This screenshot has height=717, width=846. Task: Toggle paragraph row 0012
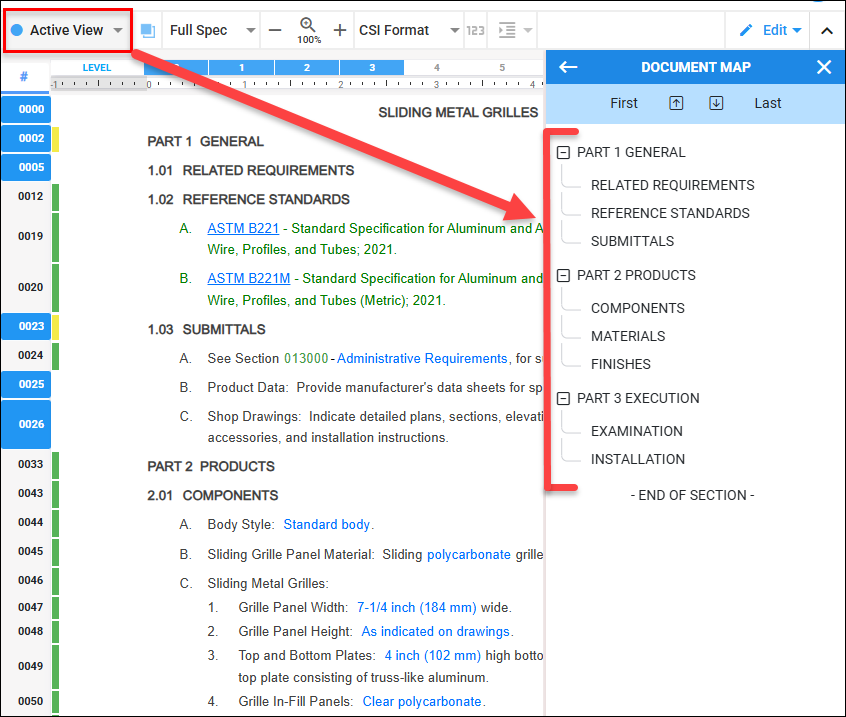[x=26, y=196]
